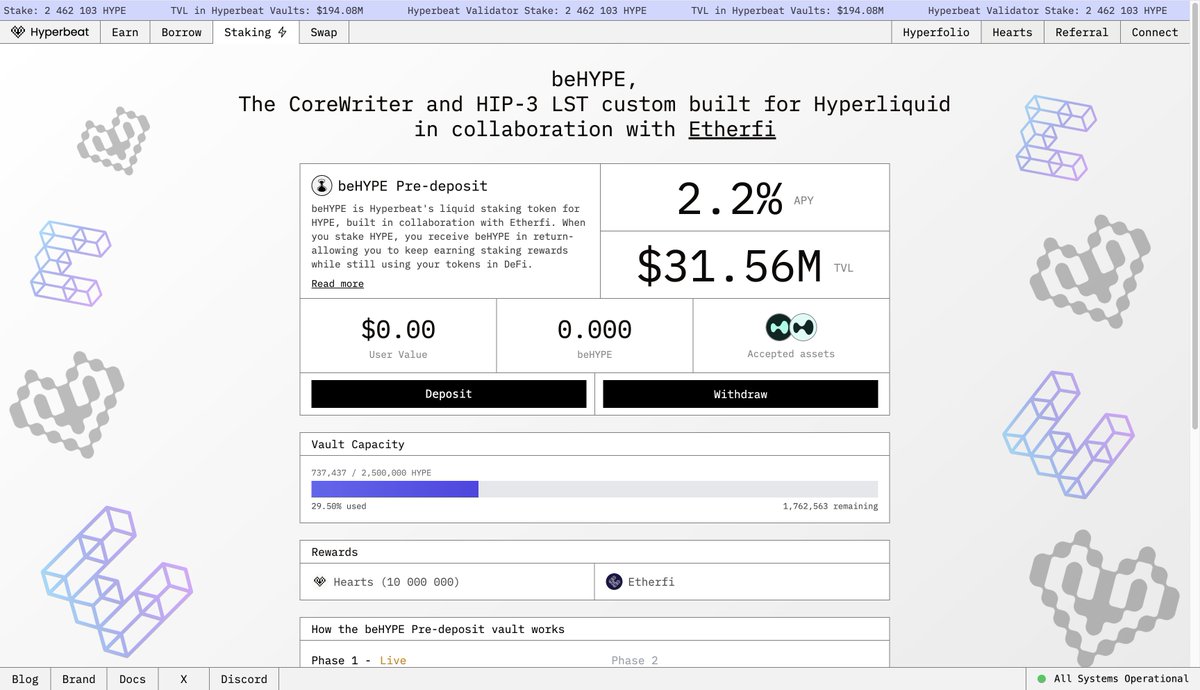1200x690 pixels.
Task: Open the Hyperbeat logo home link
Action: 49,32
